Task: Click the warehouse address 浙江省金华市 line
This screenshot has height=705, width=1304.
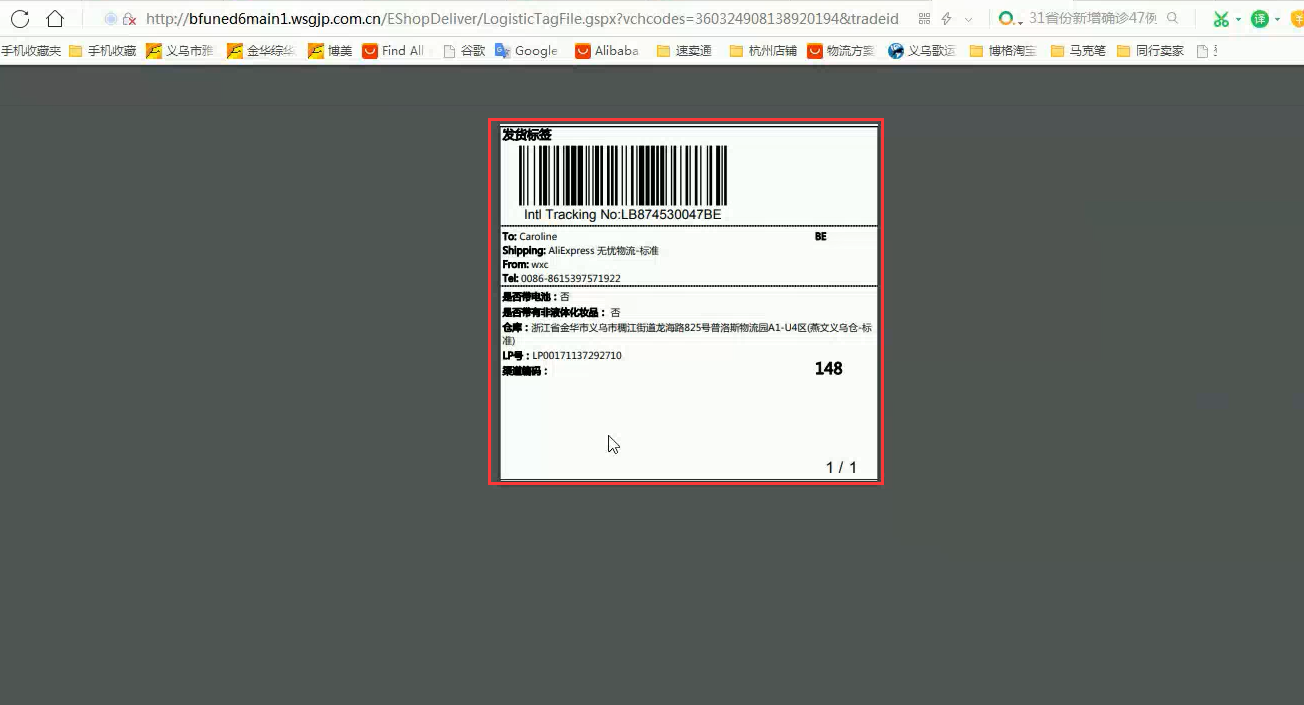Action: click(688, 334)
